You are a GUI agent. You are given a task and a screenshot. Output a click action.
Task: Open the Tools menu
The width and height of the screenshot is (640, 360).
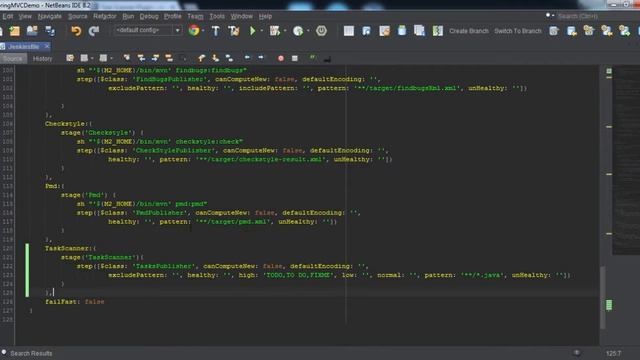(x=217, y=16)
